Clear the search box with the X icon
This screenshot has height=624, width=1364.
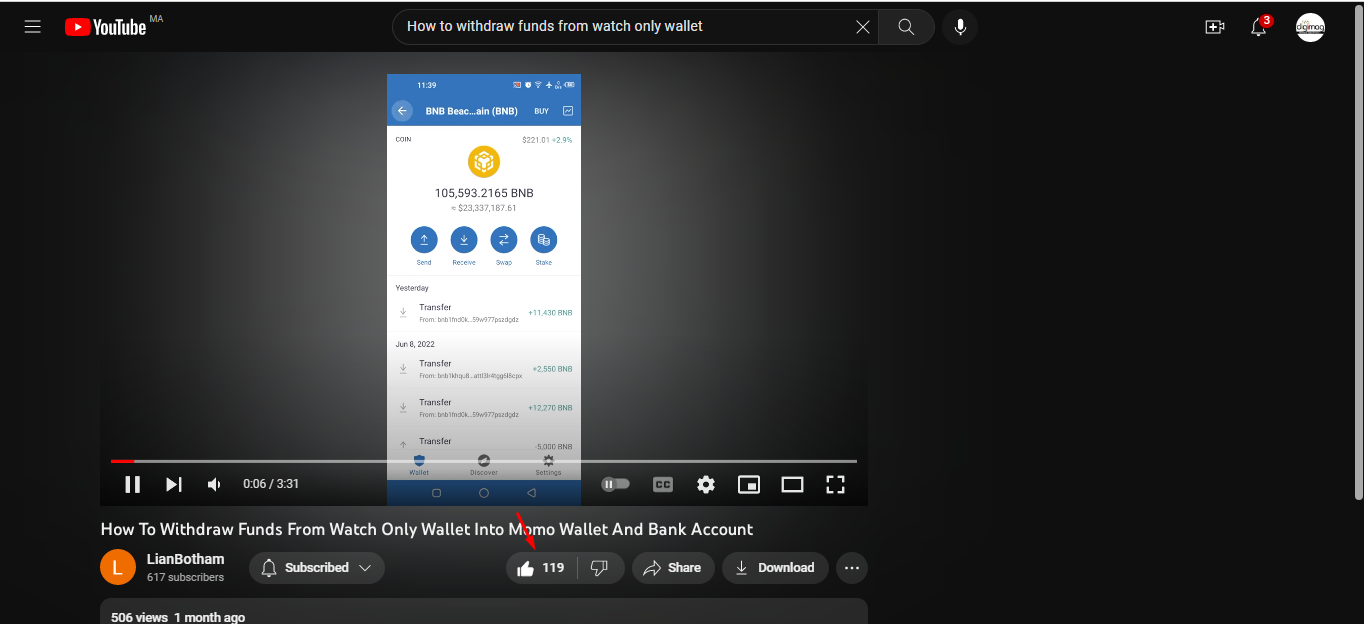[863, 27]
